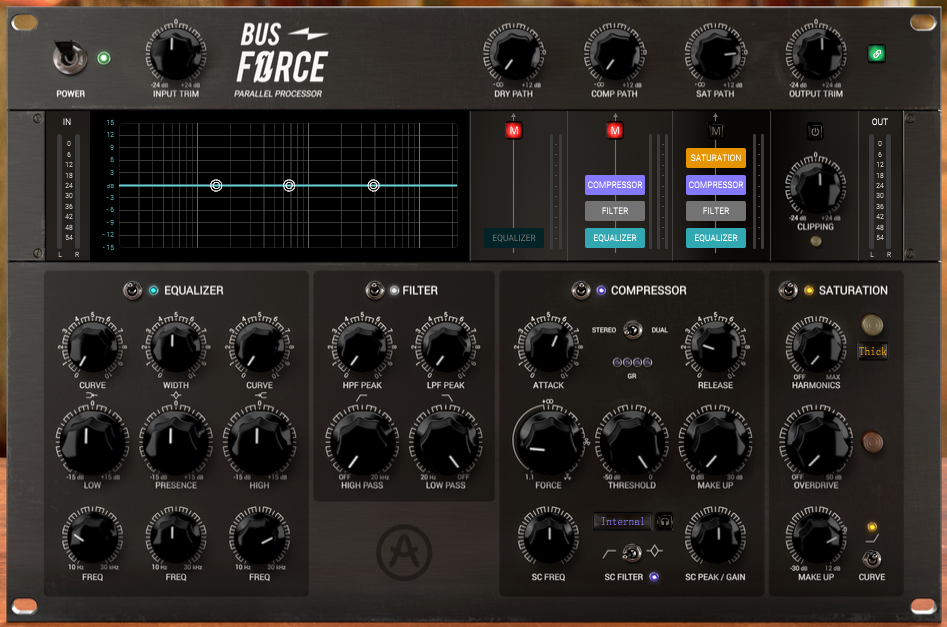Click the middle EQ node on the graph
Image resolution: width=947 pixels, height=627 pixels.
tap(289, 185)
